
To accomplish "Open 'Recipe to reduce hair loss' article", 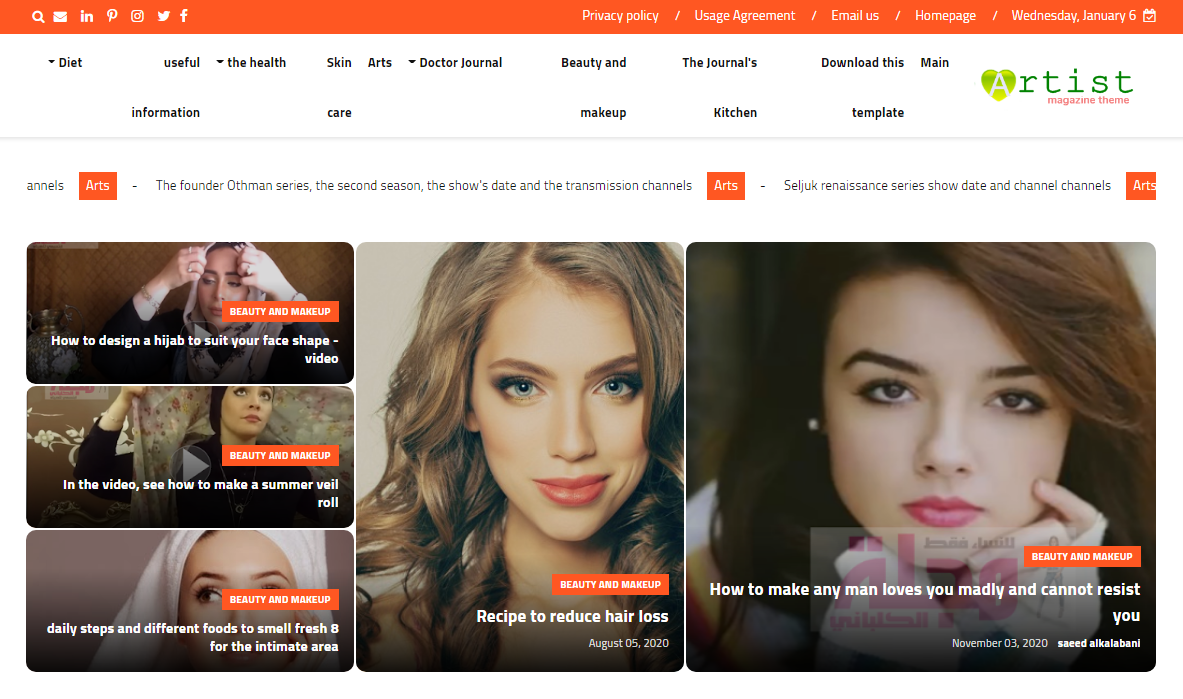I will tap(573, 617).
